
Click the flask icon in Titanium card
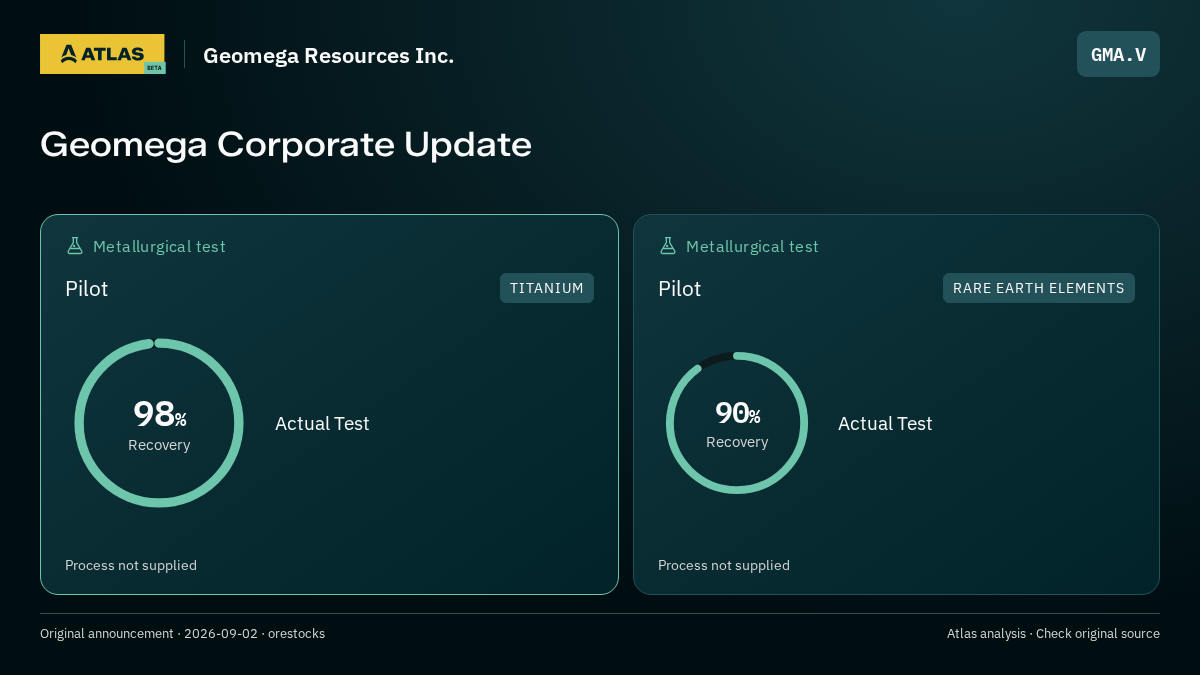pyautogui.click(x=75, y=246)
